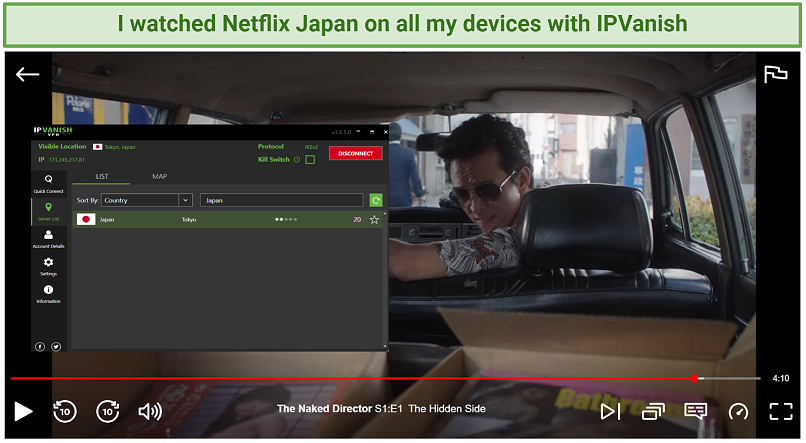Click the Japan flag in server row
The width and height of the screenshot is (806, 443).
[86, 219]
